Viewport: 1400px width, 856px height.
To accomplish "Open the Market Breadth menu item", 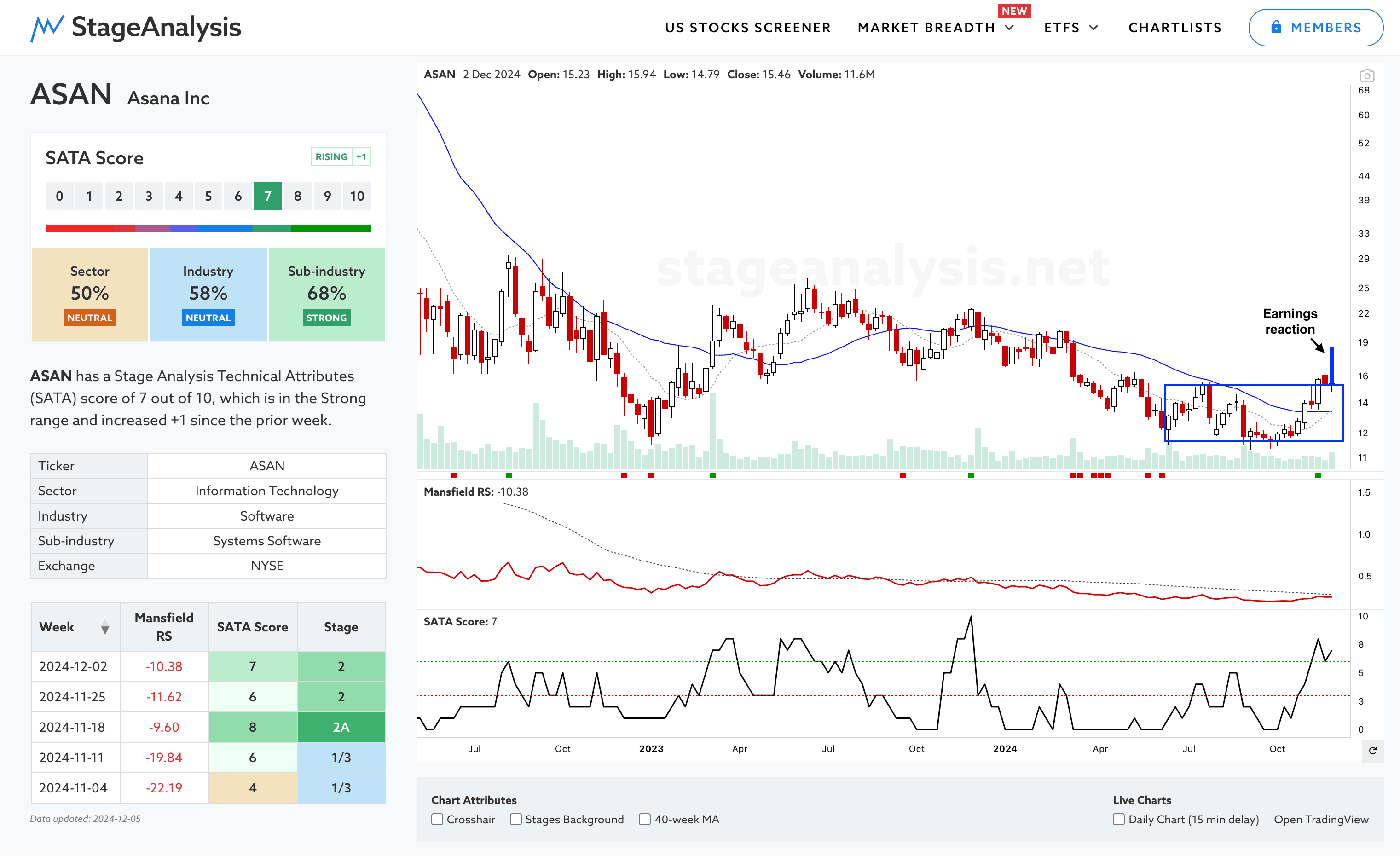I will pos(926,28).
